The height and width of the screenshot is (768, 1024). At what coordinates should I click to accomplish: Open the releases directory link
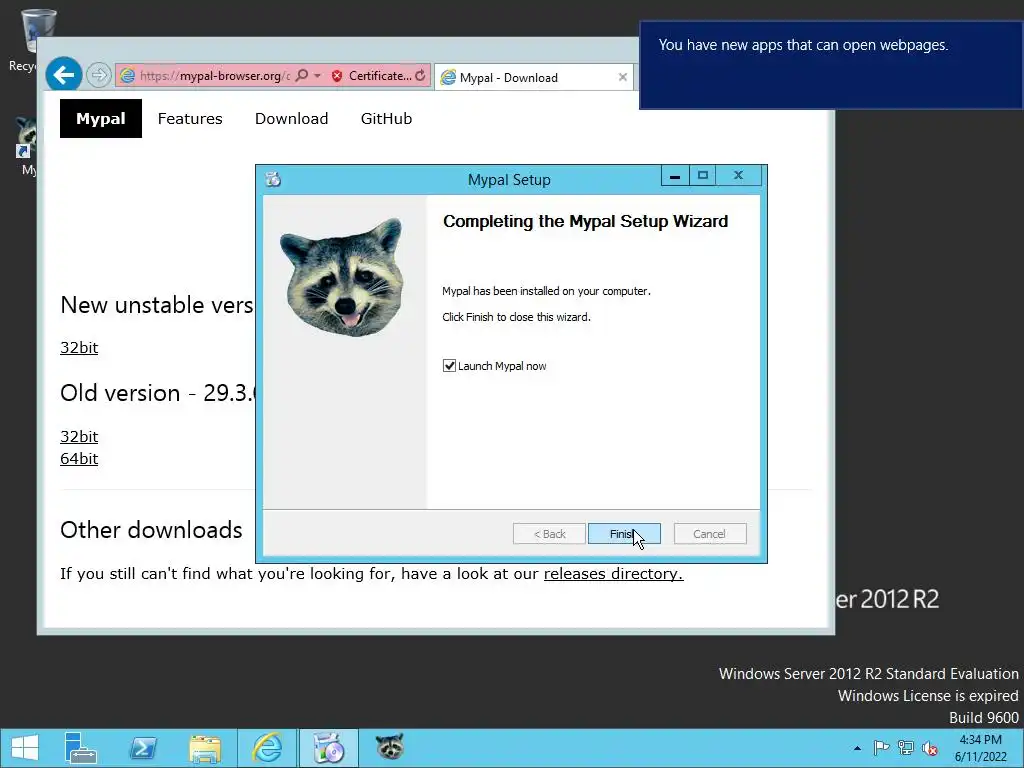(x=613, y=573)
